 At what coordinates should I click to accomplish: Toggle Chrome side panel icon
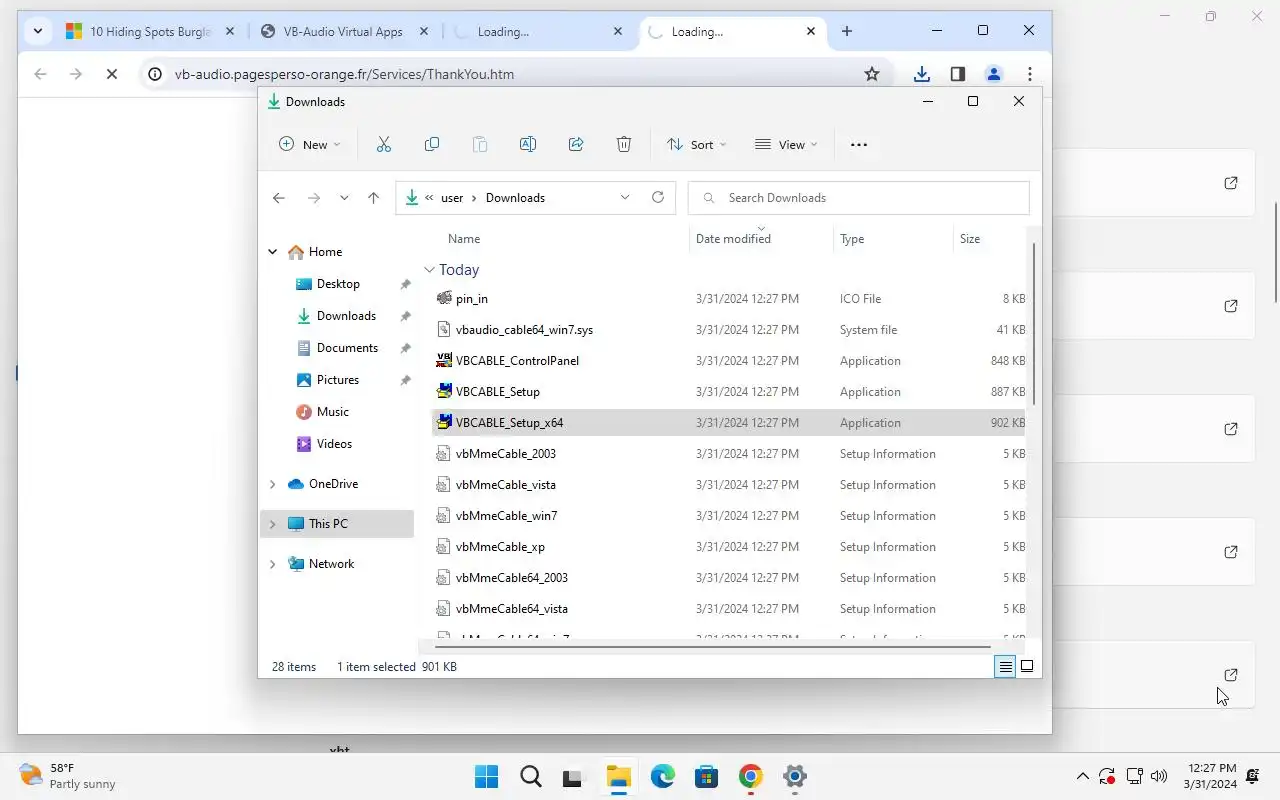[958, 74]
